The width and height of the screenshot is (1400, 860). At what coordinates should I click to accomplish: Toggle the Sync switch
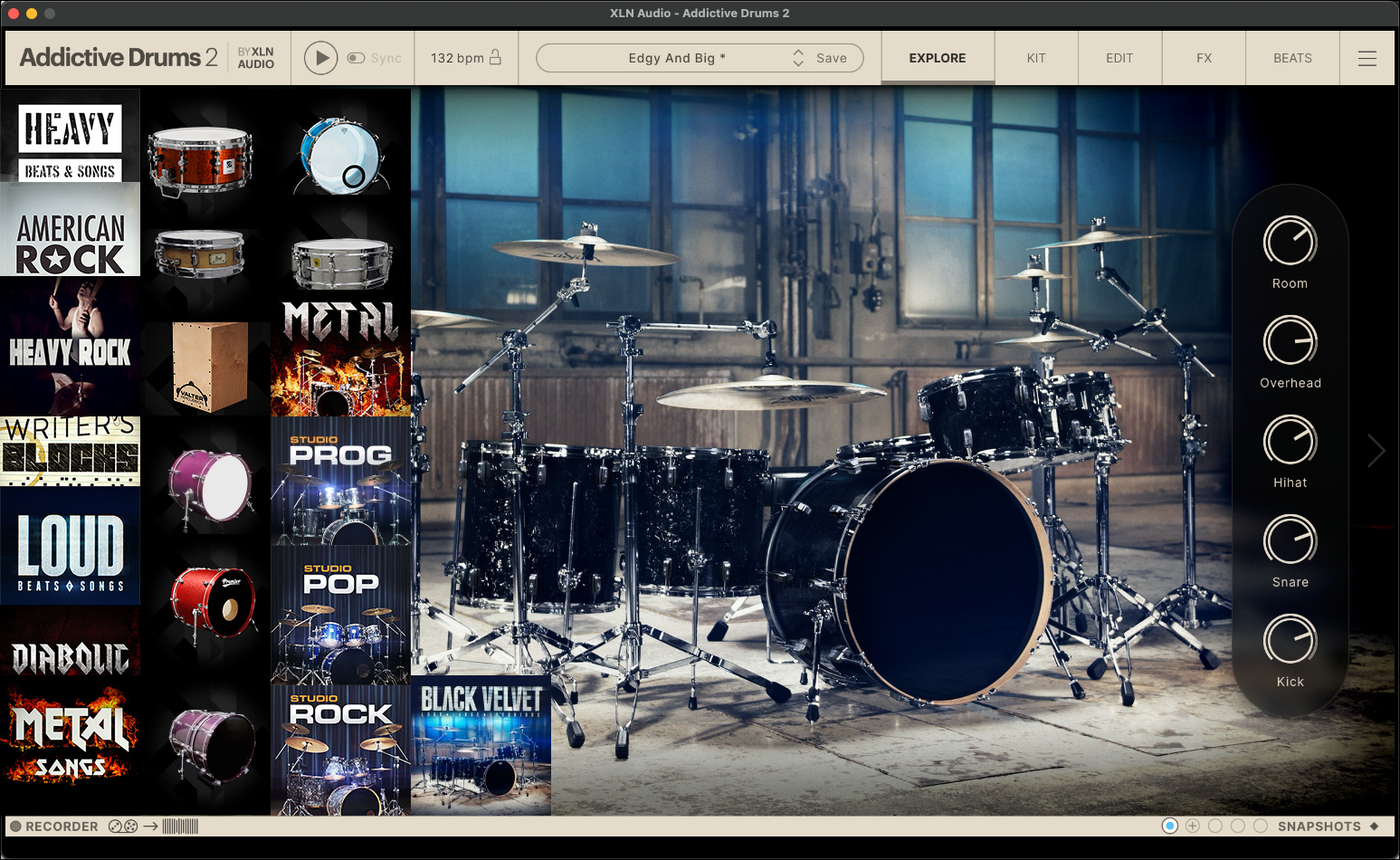357,58
